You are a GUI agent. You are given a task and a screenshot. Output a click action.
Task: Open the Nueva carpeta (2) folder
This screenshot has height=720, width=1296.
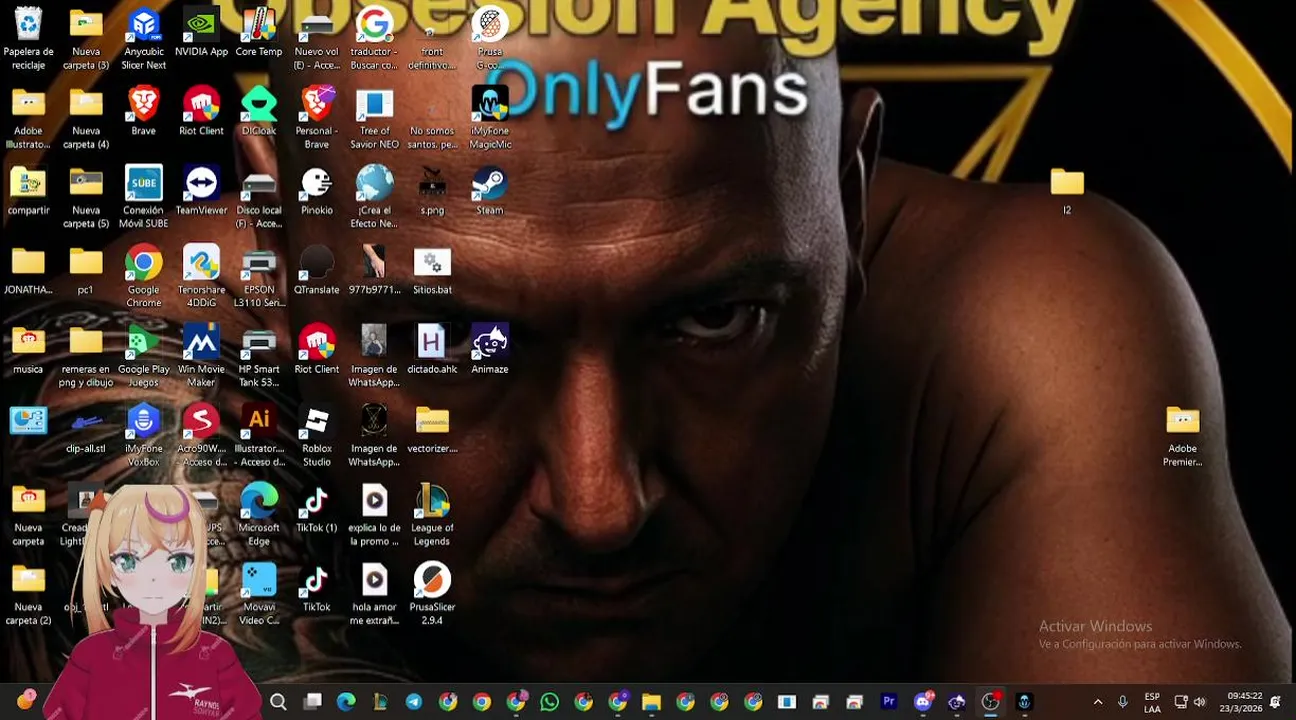point(28,595)
